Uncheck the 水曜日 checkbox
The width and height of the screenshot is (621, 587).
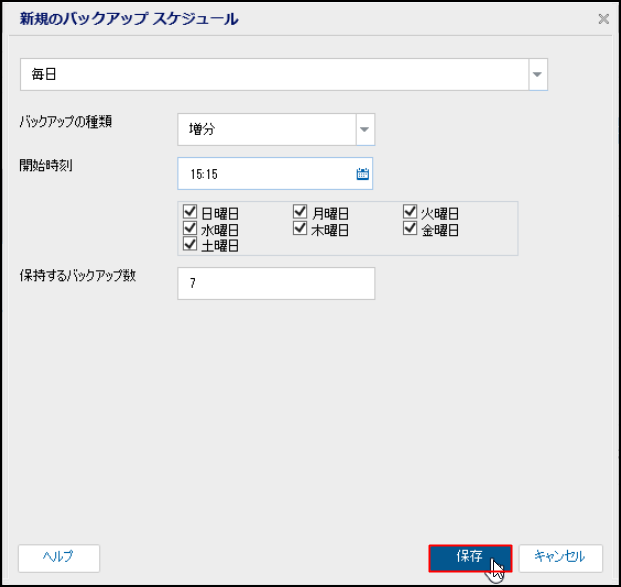(x=191, y=229)
